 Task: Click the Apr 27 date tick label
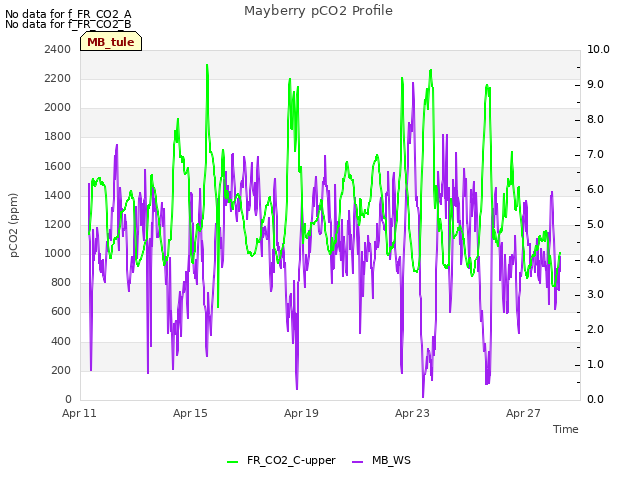click(523, 413)
